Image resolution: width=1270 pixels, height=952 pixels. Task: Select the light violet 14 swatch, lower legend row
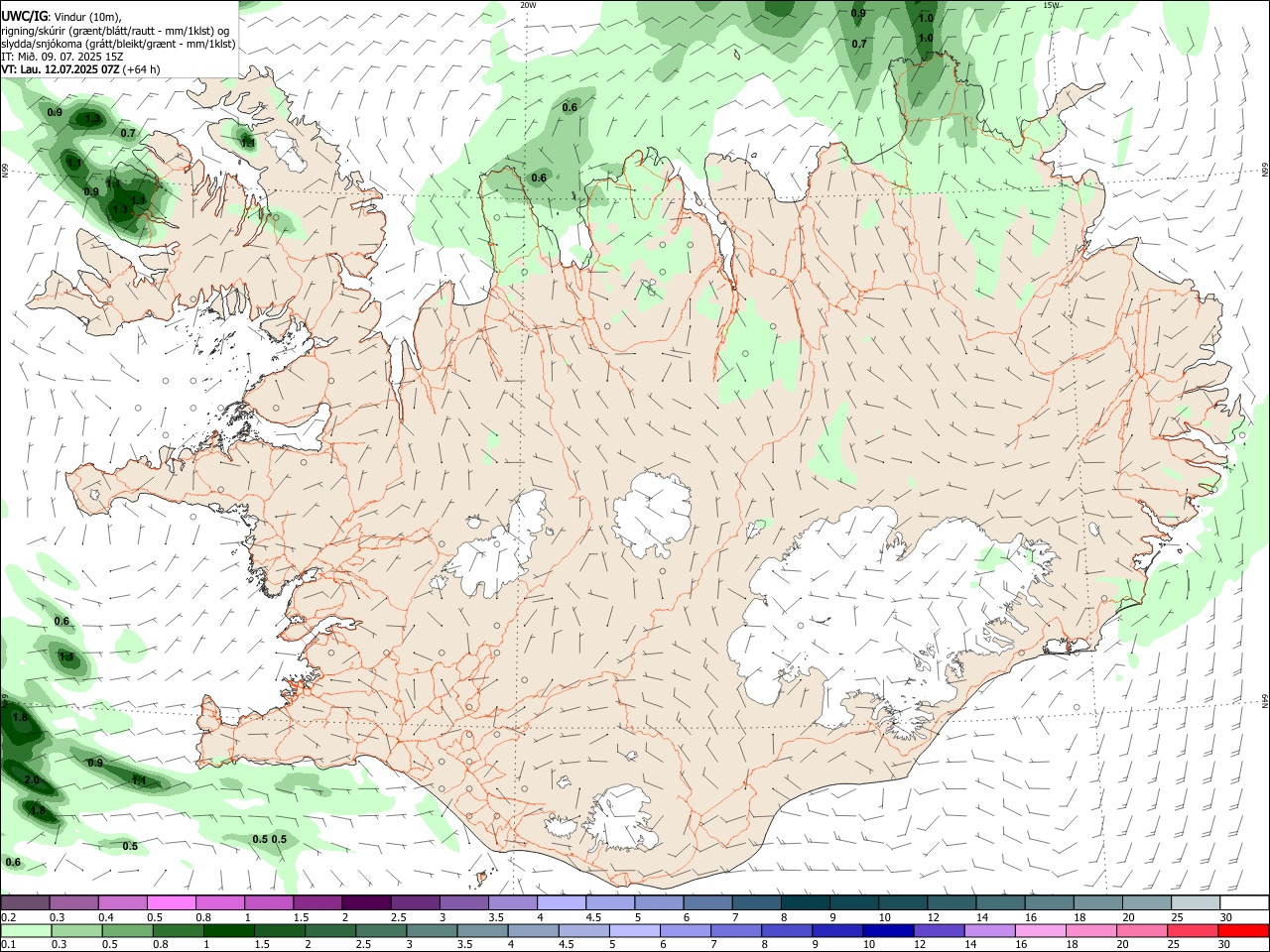point(990,930)
